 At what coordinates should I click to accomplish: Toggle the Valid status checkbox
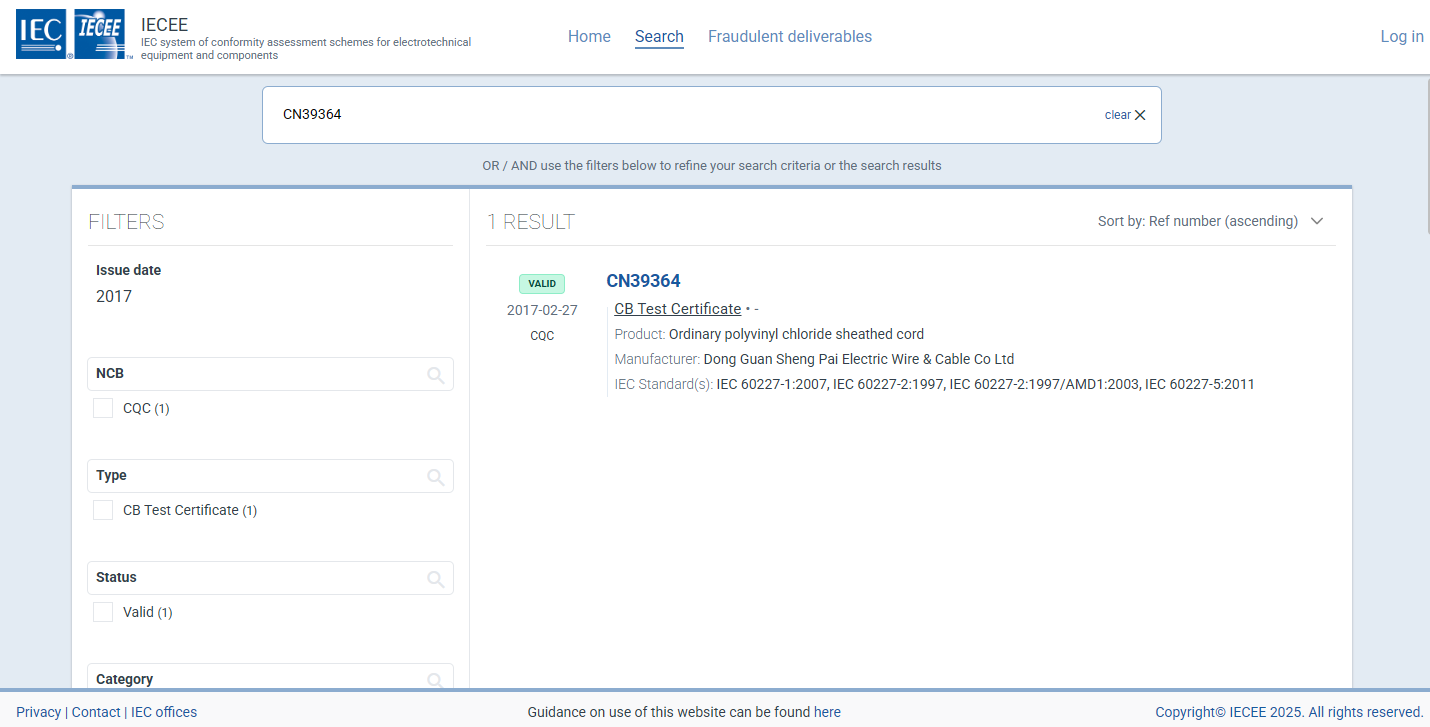point(103,612)
